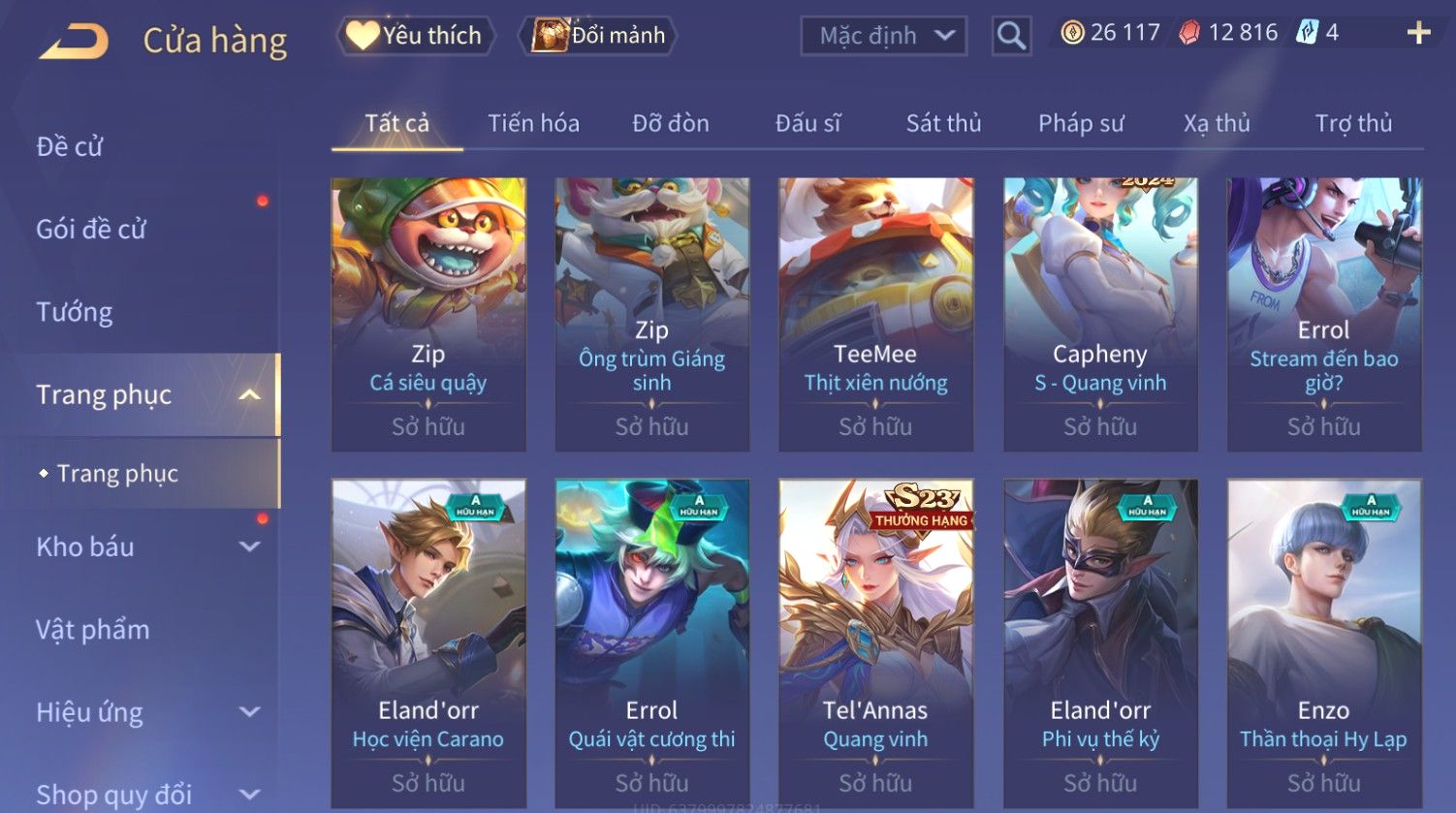The image size is (1456, 813).
Task: Open the search magnifier icon
Action: click(1011, 36)
